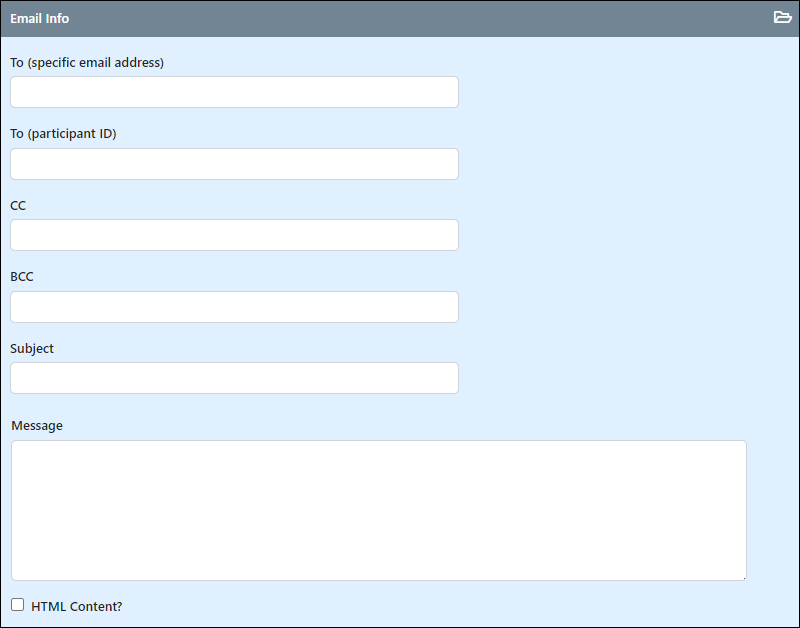
Task: Click the To (specific email address) label
Action: pyautogui.click(x=87, y=63)
